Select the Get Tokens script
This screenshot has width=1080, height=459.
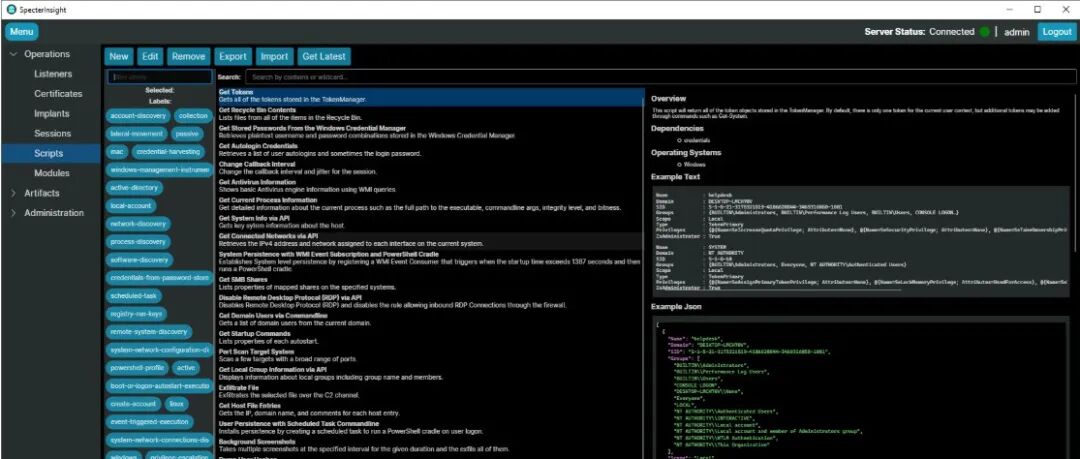coord(430,96)
